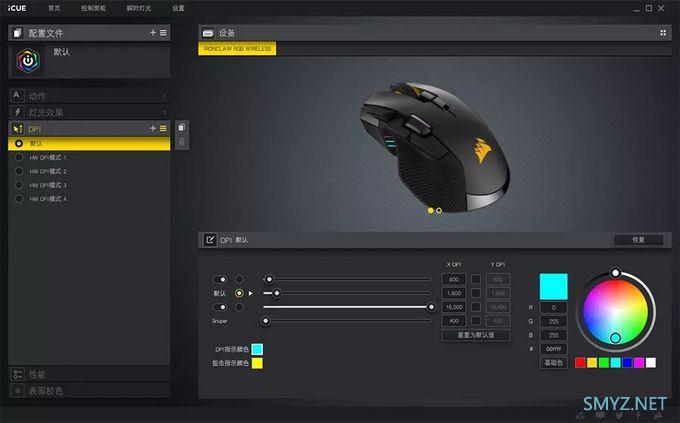The height and width of the screenshot is (423, 680).
Task: Add a new profile with the plus icon
Action: [153, 33]
